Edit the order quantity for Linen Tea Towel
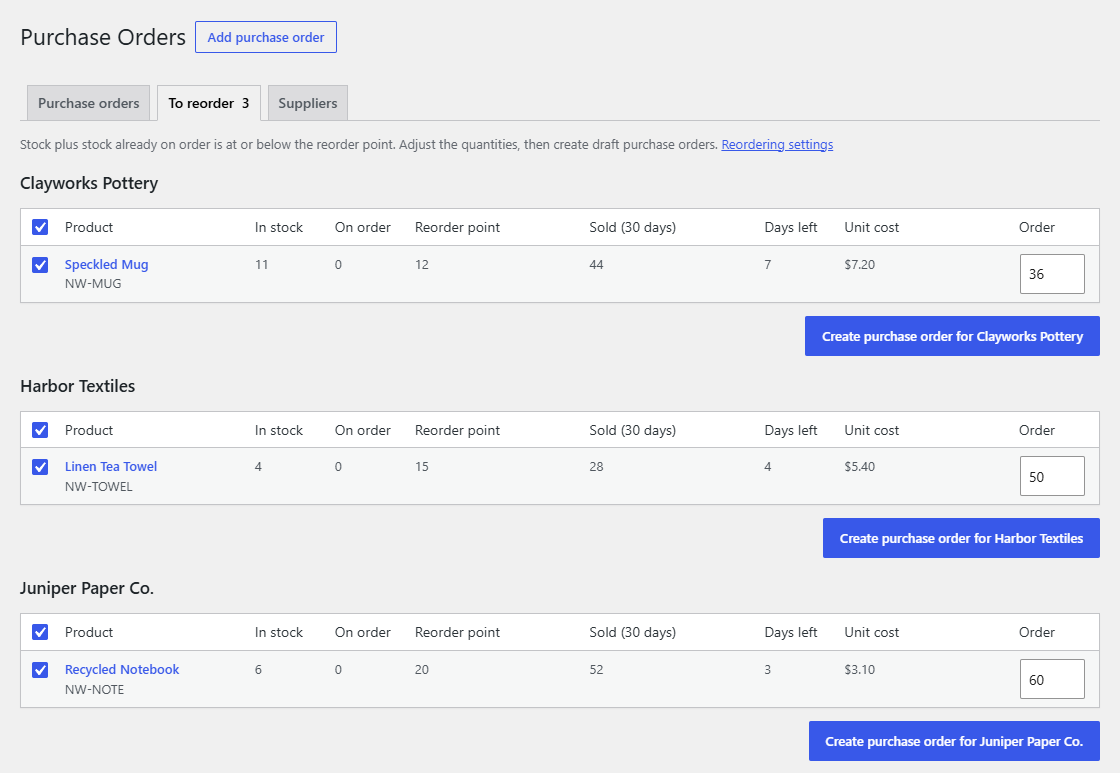Viewport: 1120px width, 773px height. [1052, 477]
